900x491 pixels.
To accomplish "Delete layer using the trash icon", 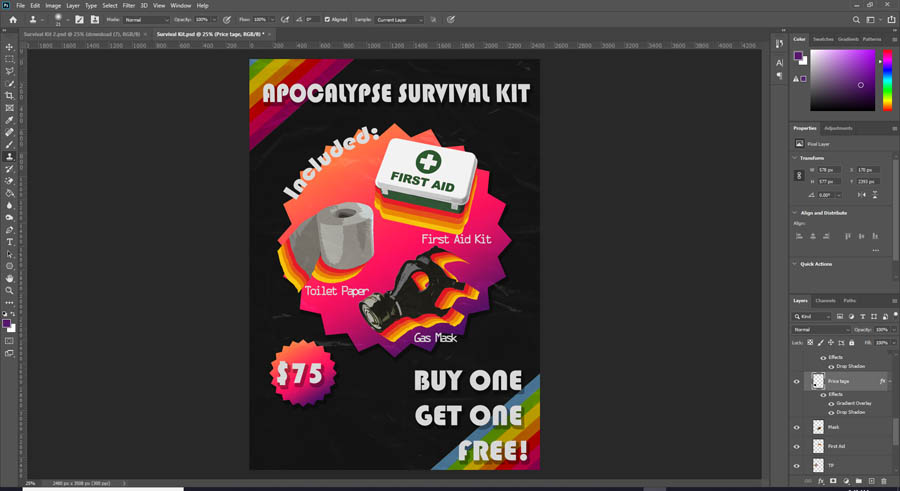I will [x=884, y=481].
